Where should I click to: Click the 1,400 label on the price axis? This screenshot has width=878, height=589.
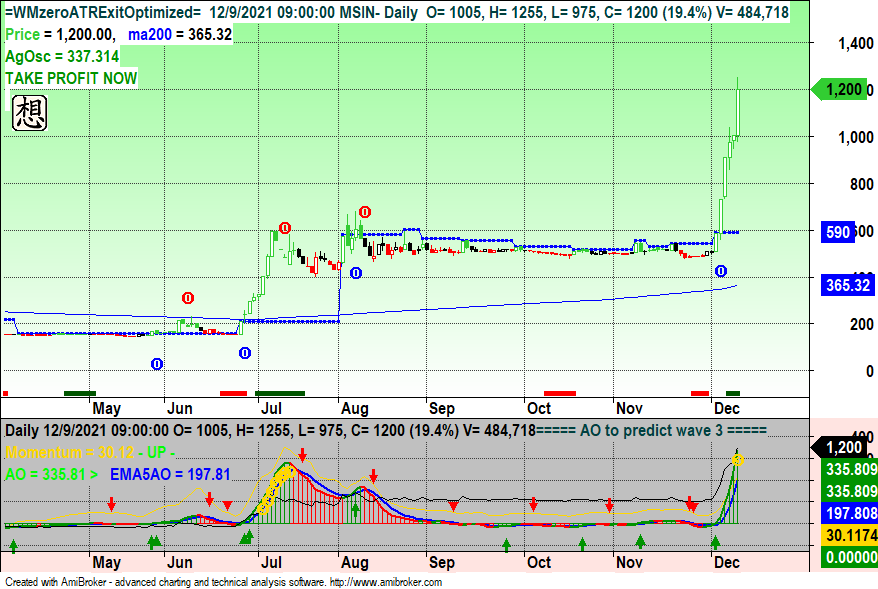pyautogui.click(x=856, y=44)
